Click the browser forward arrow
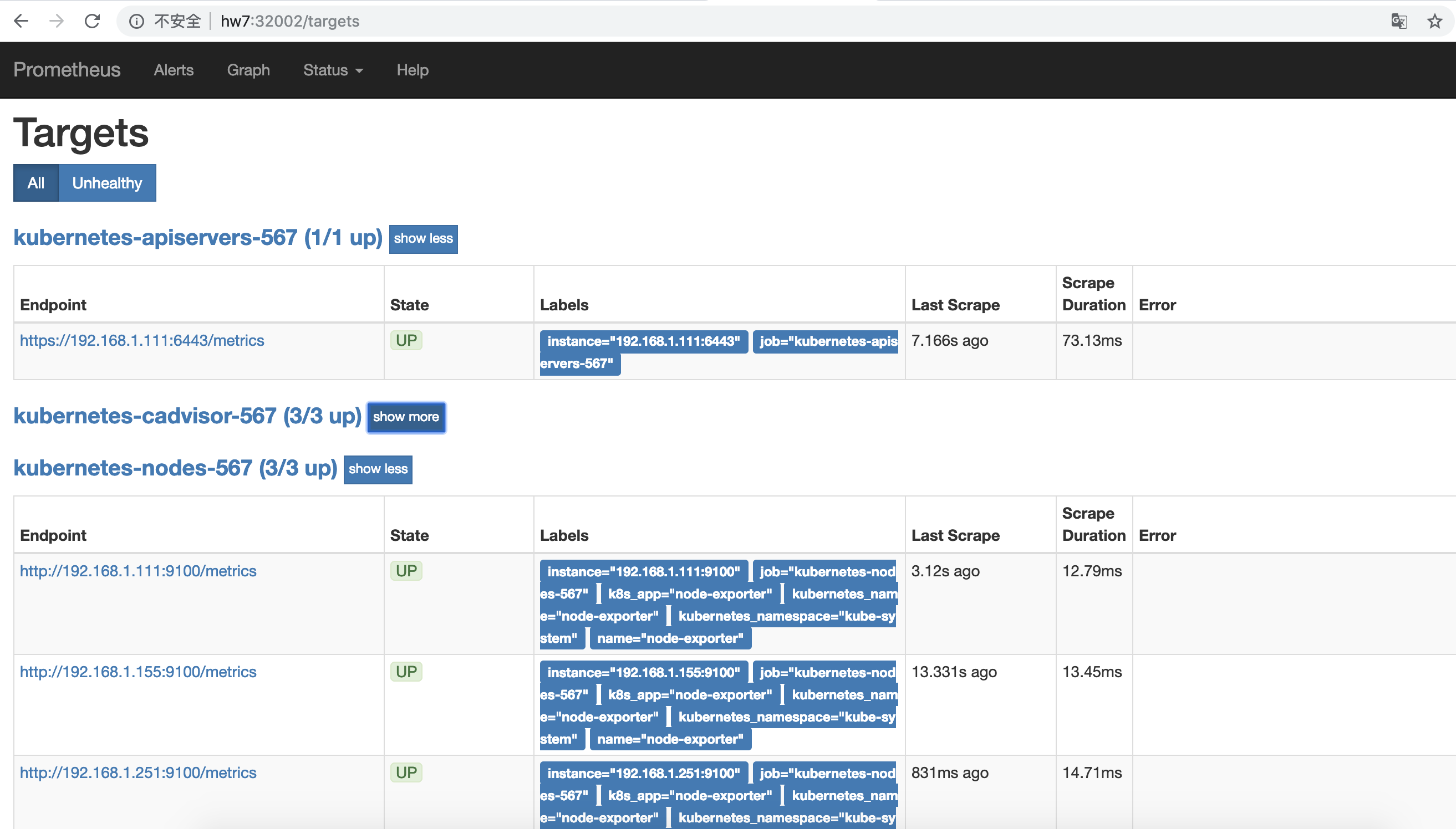 pyautogui.click(x=57, y=21)
